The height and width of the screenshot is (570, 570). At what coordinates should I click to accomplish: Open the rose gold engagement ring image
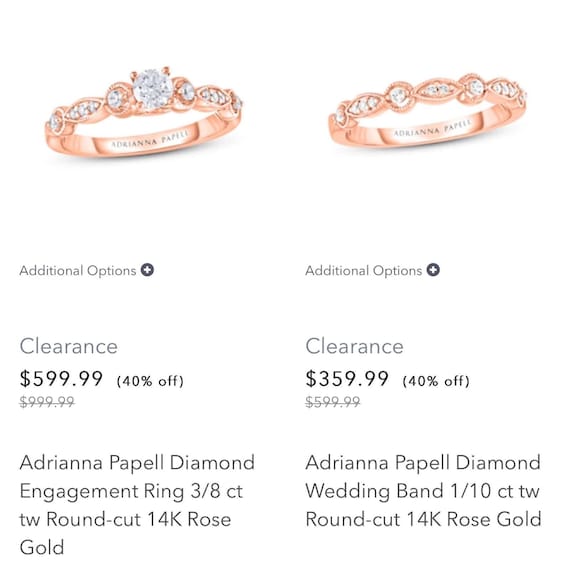[144, 112]
